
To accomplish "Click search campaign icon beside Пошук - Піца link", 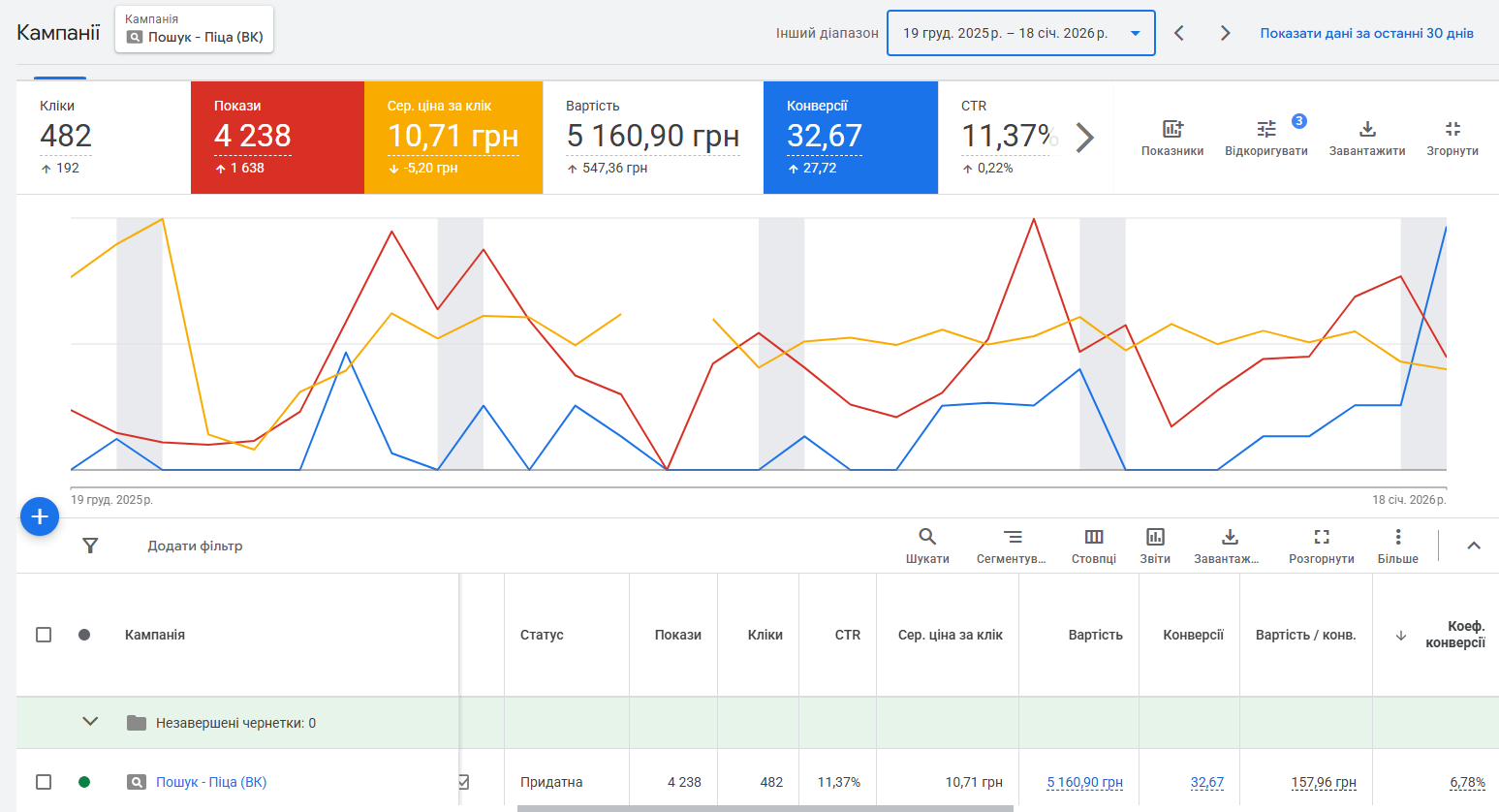I will pyautogui.click(x=137, y=782).
